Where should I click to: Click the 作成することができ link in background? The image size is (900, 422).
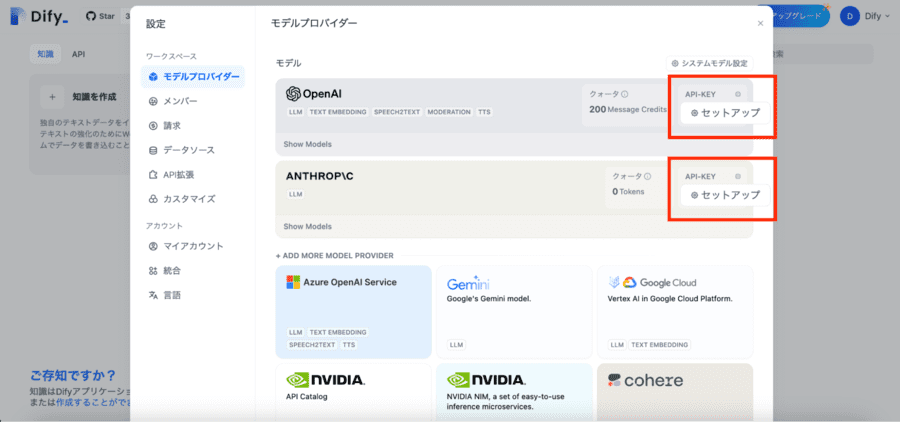(x=93, y=402)
